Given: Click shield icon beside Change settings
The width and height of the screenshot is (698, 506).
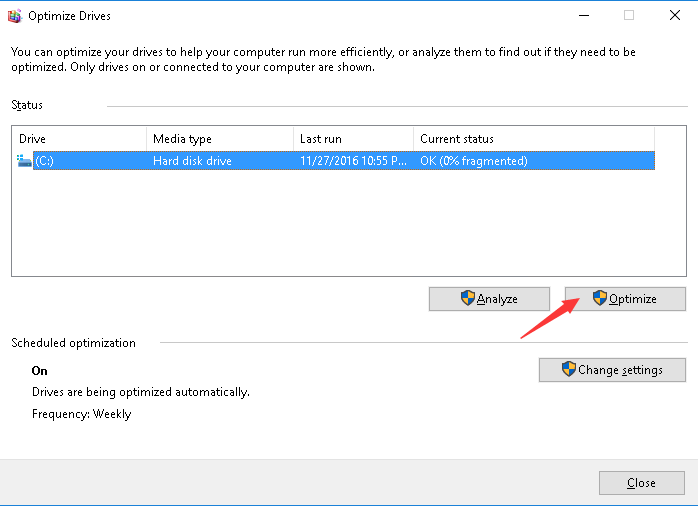Looking at the screenshot, I should [569, 370].
